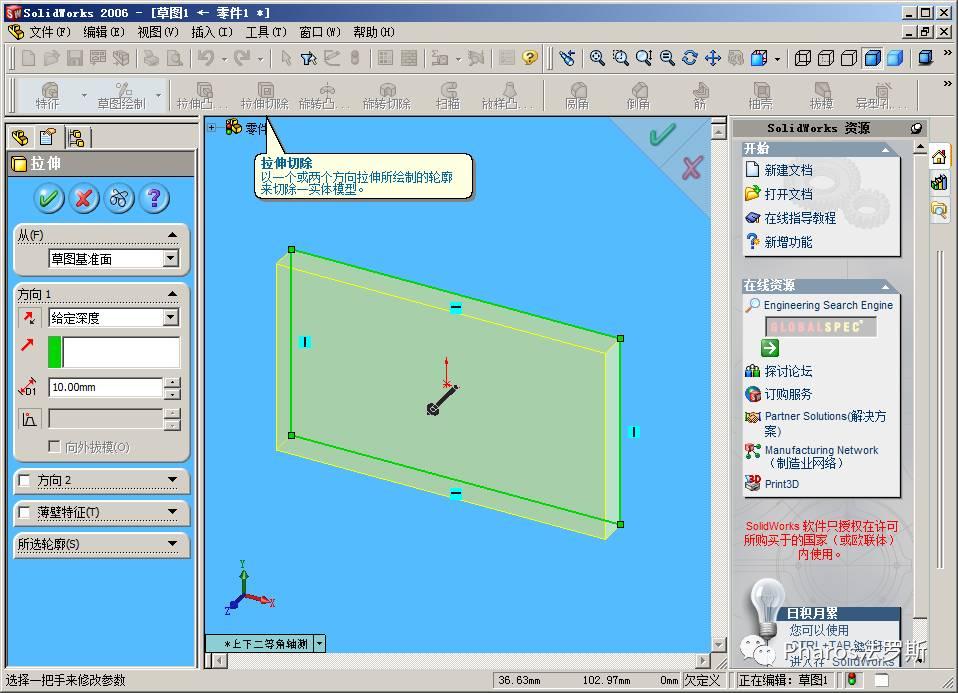This screenshot has height=693, width=958.
Task: Click the Previous View icon
Action: click(x=567, y=58)
